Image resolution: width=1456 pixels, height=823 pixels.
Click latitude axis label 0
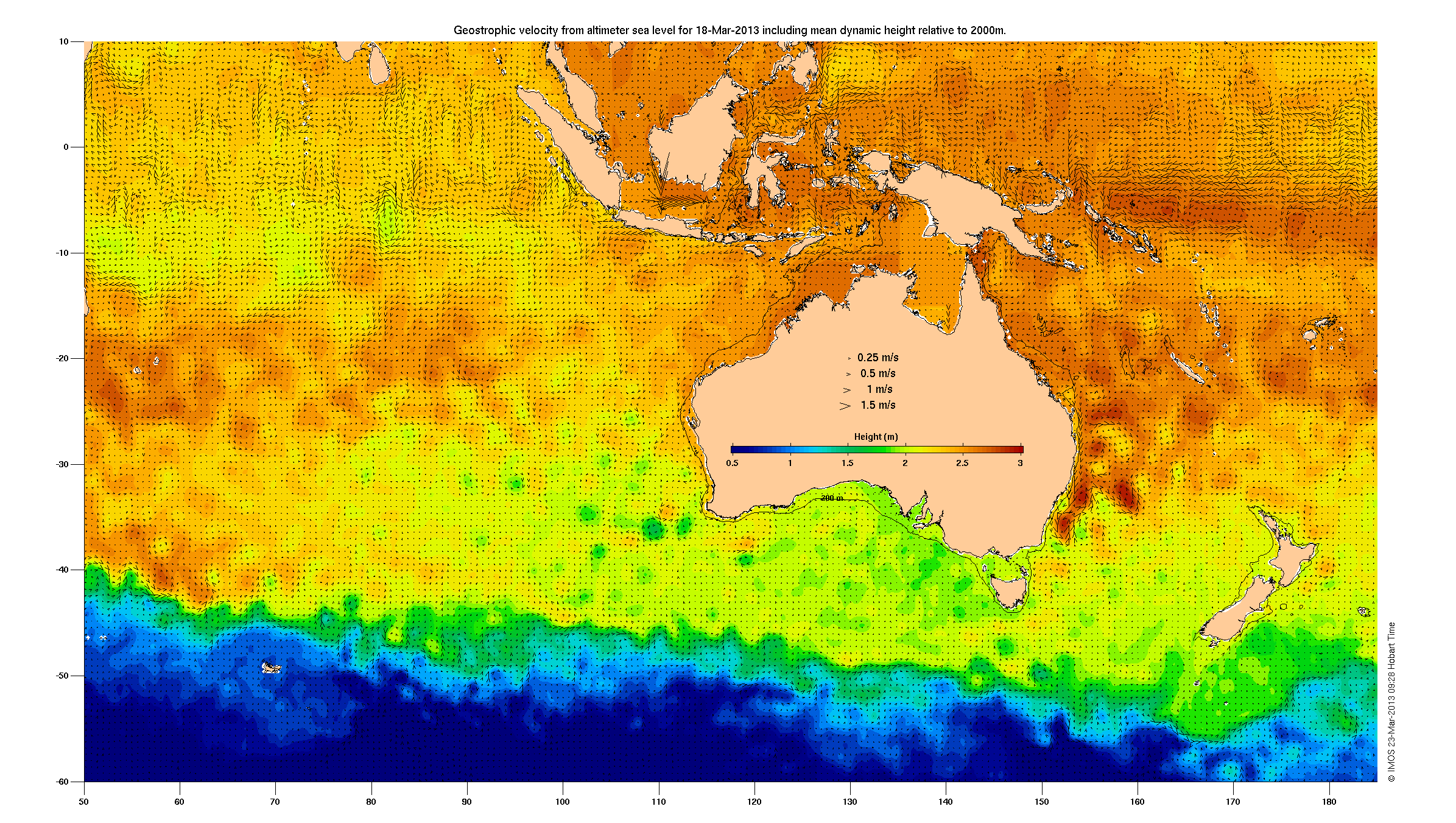click(x=66, y=147)
